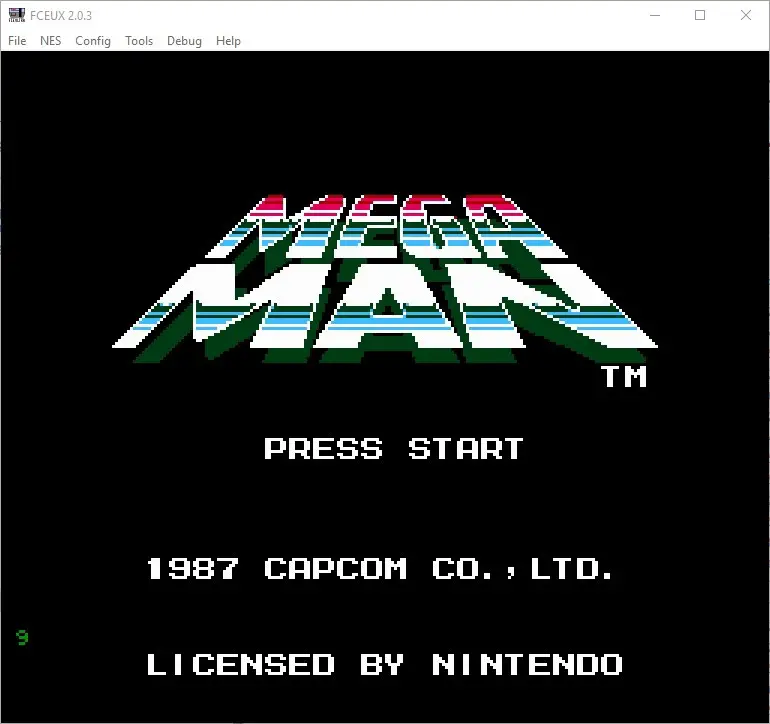Click the FCEUX app icon in title bar
770x724 pixels.
pyautogui.click(x=17, y=15)
